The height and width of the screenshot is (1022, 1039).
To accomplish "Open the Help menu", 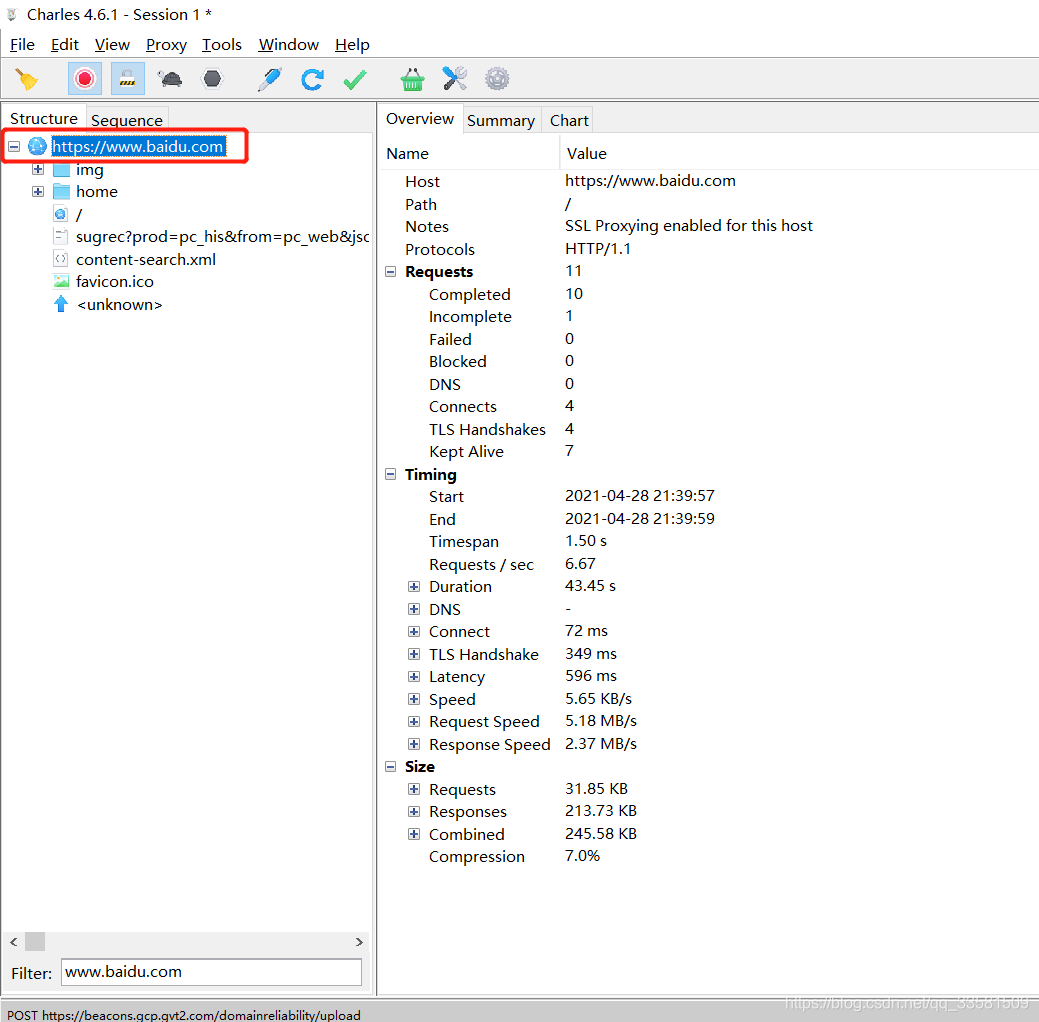I will [x=352, y=44].
